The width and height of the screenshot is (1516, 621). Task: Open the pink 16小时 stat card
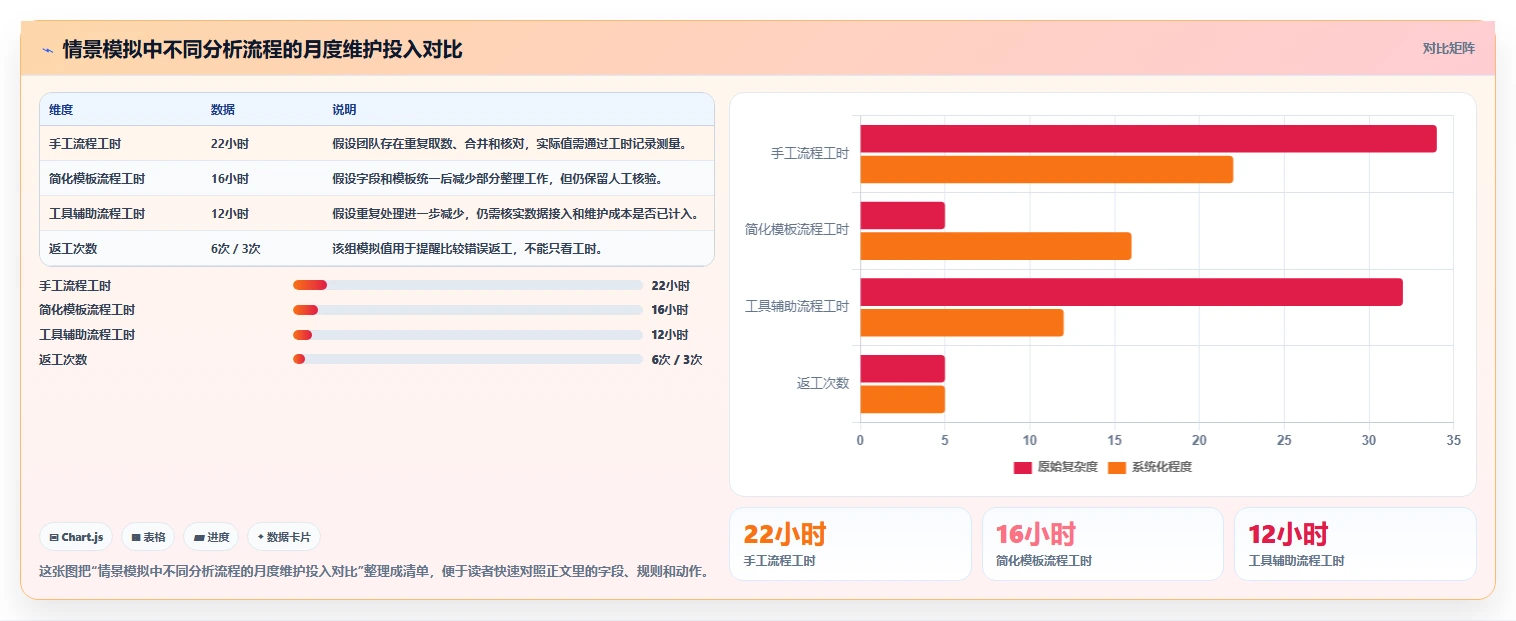(x=1102, y=544)
